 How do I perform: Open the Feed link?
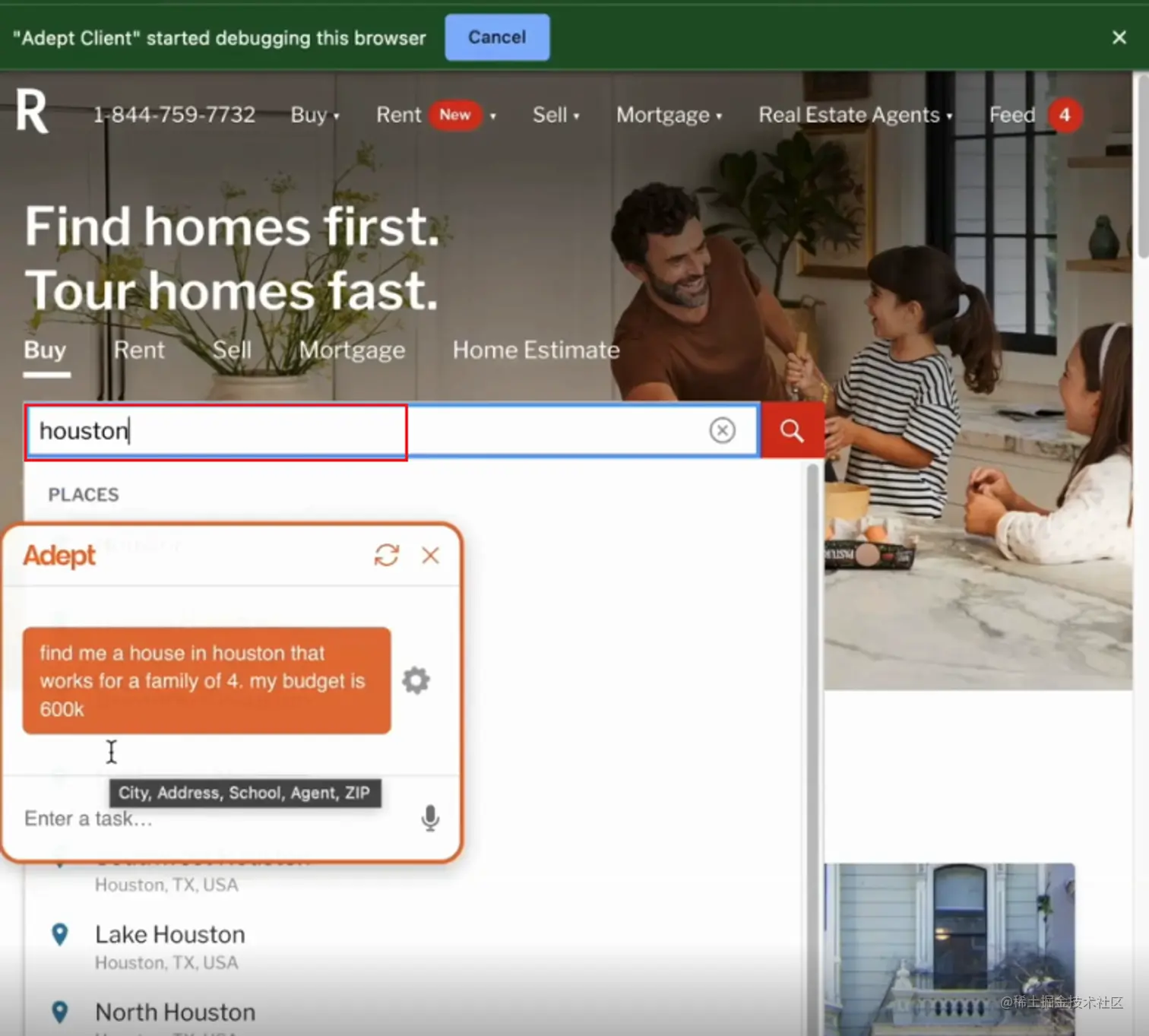tap(1012, 115)
